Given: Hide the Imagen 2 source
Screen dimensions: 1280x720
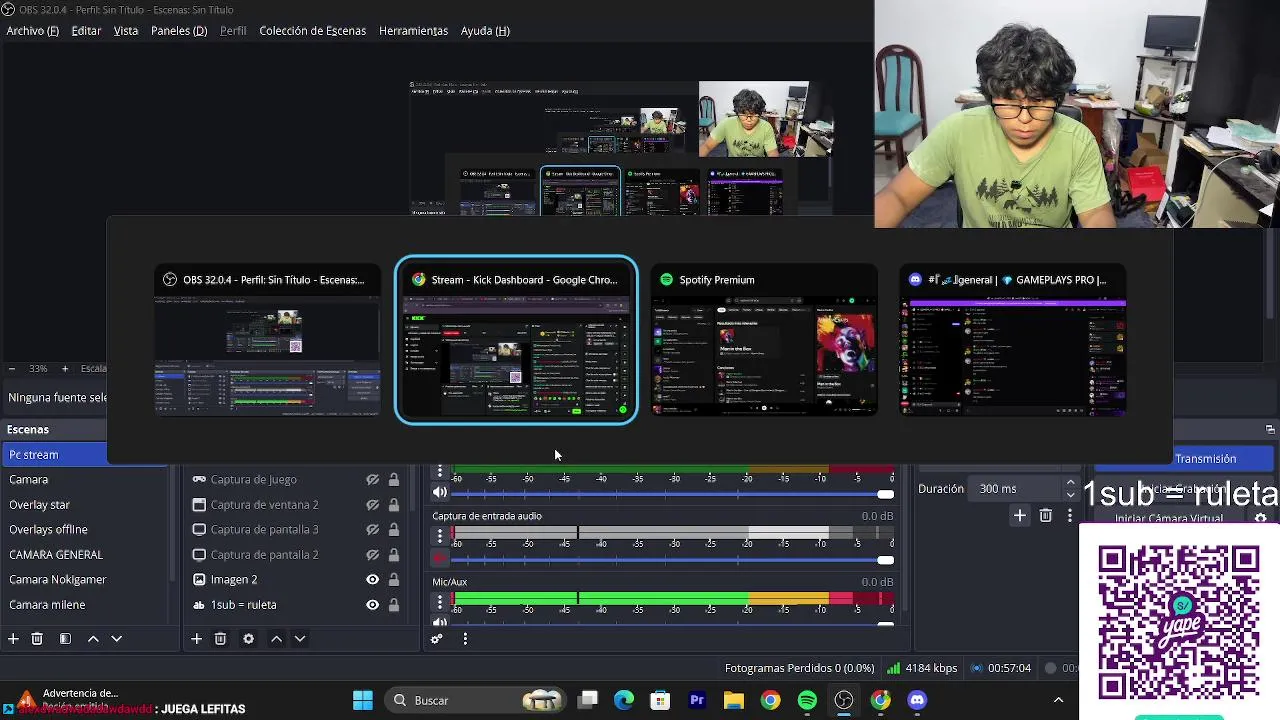Looking at the screenshot, I should pos(372,580).
